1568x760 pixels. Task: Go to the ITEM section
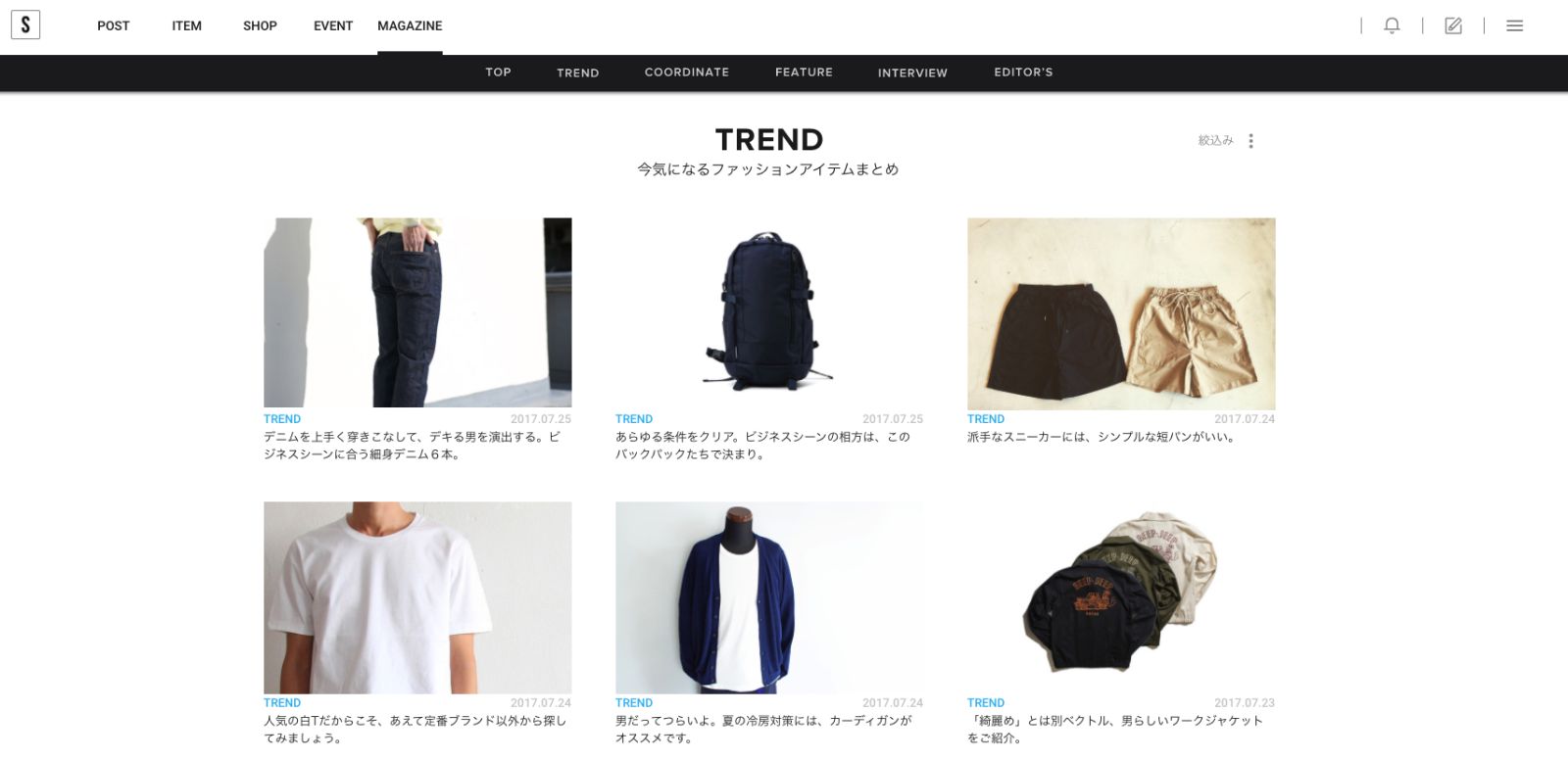(x=186, y=25)
